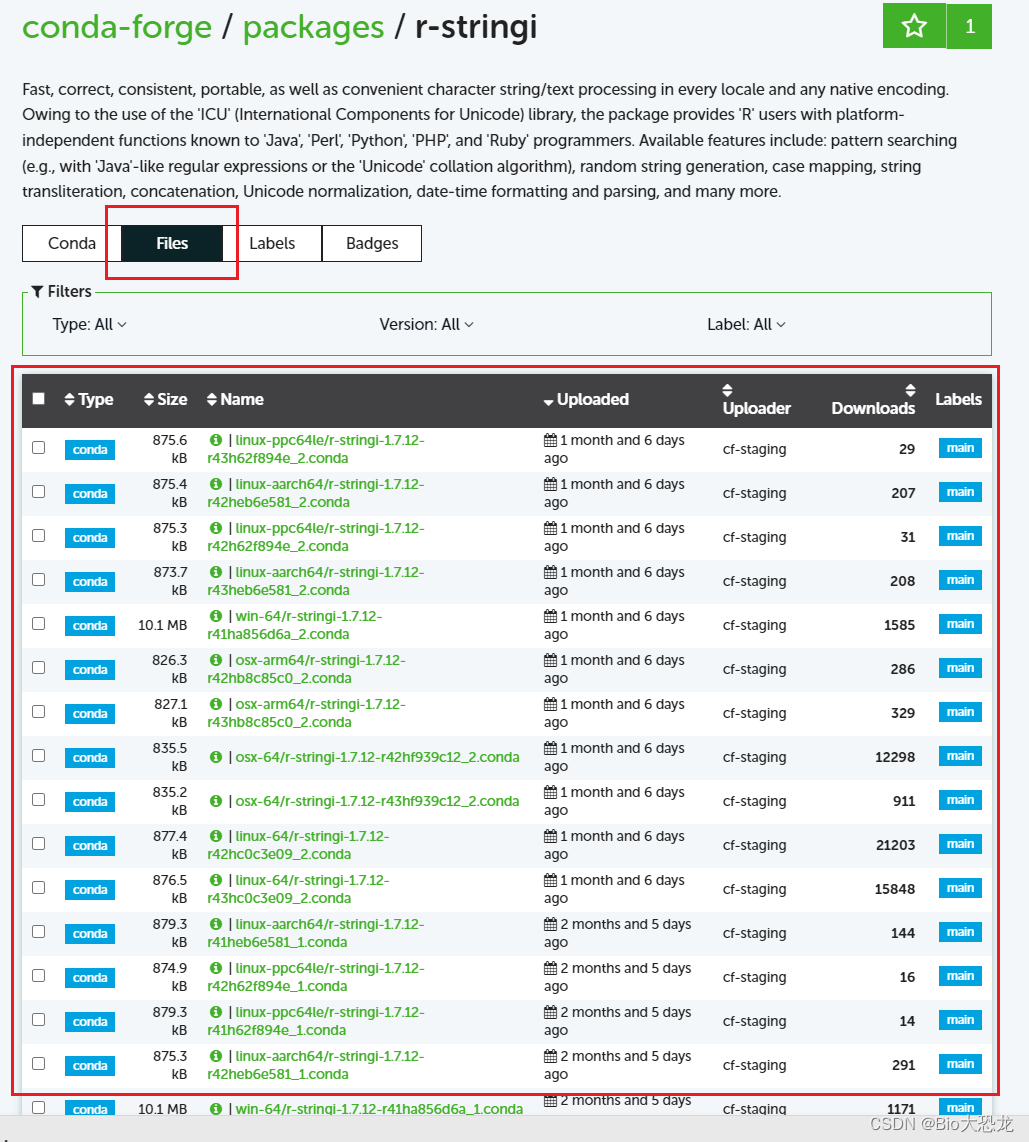This screenshot has width=1029, height=1142.
Task: Open osx-64 r43hf939c12_2.conda file link
Action: click(x=377, y=801)
